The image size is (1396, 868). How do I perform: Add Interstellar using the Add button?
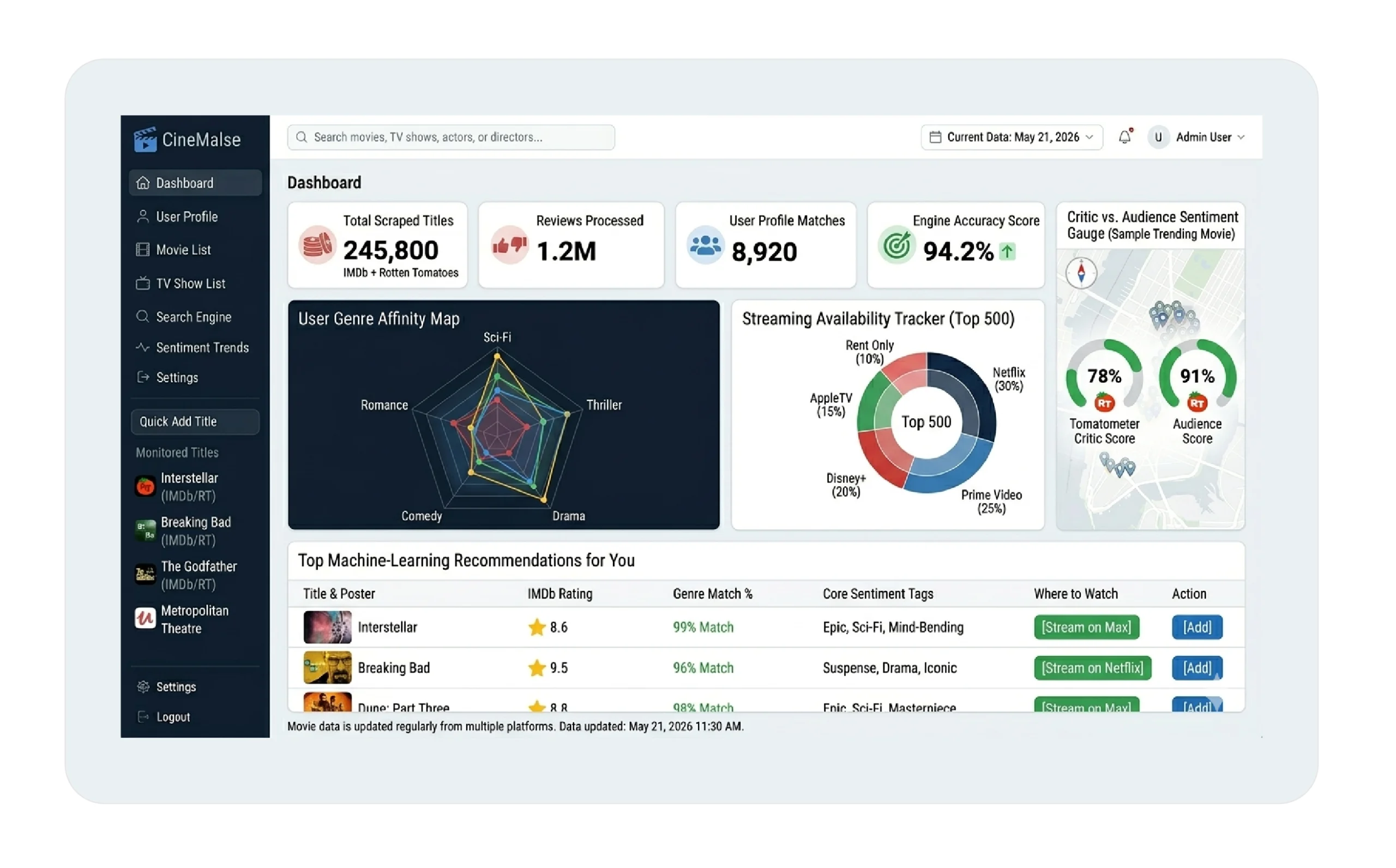tap(1197, 628)
